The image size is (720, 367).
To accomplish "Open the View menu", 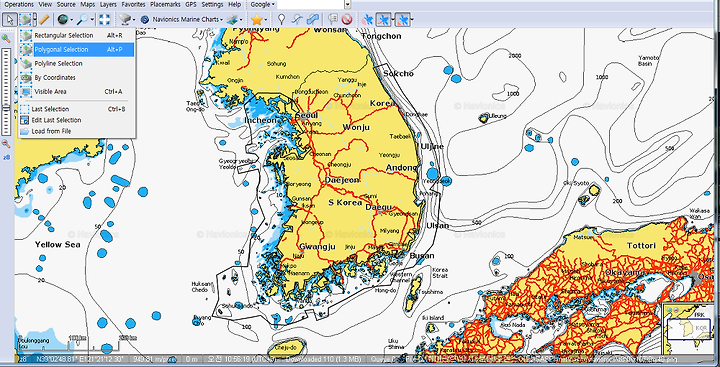I will (x=45, y=5).
